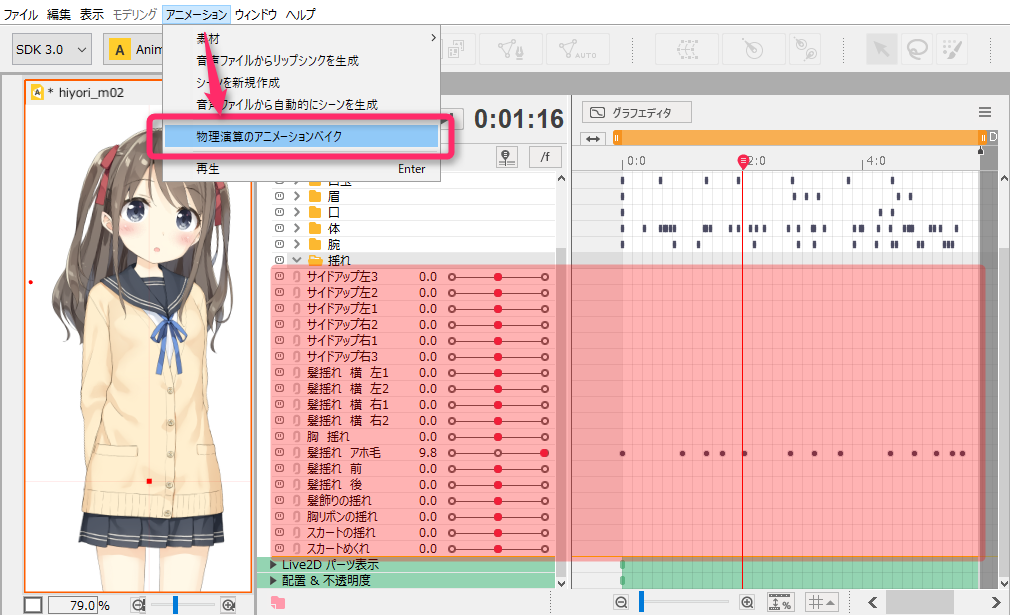The height and width of the screenshot is (615, 1010).
Task: Open the ヘルプ menu
Action: [x=300, y=14]
